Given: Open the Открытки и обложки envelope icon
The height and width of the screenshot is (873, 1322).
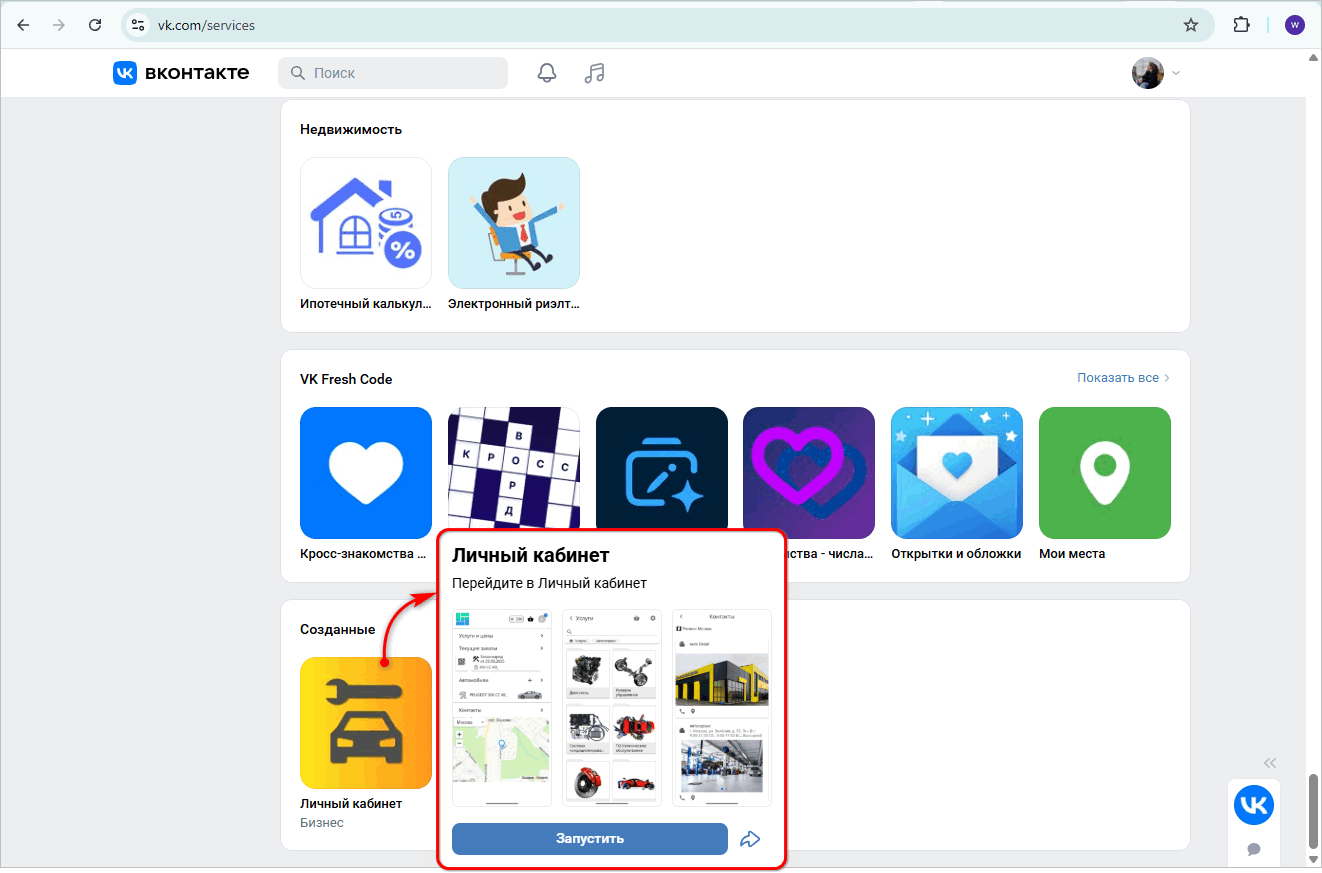Looking at the screenshot, I should (956, 473).
